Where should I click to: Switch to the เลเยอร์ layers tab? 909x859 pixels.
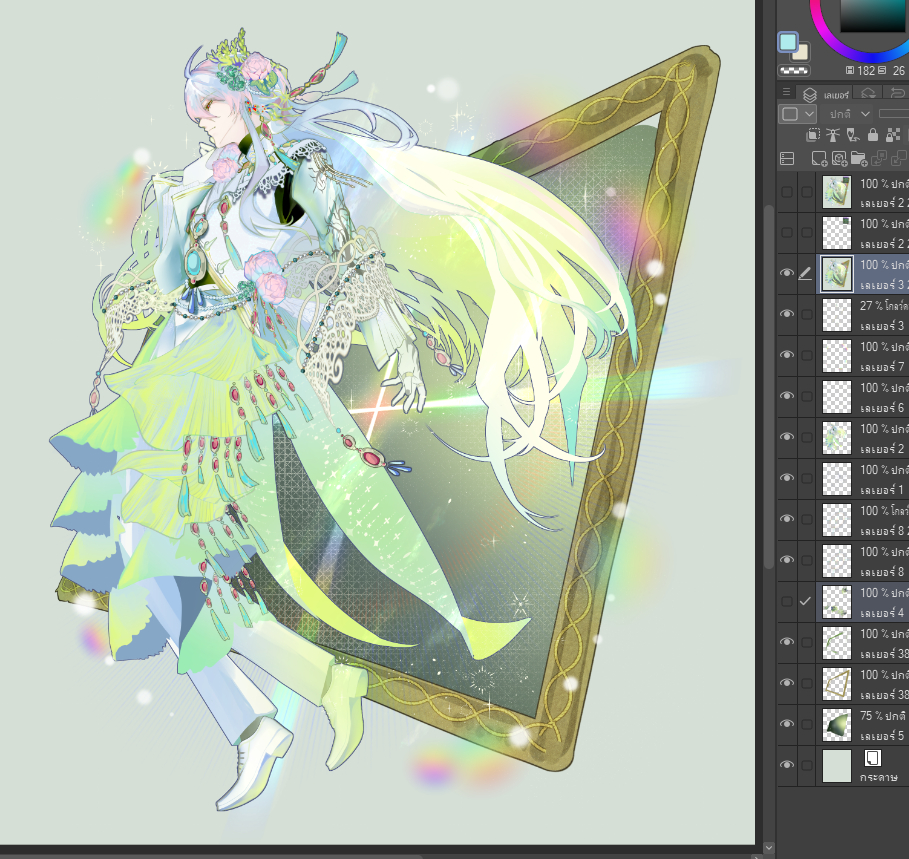point(821,94)
